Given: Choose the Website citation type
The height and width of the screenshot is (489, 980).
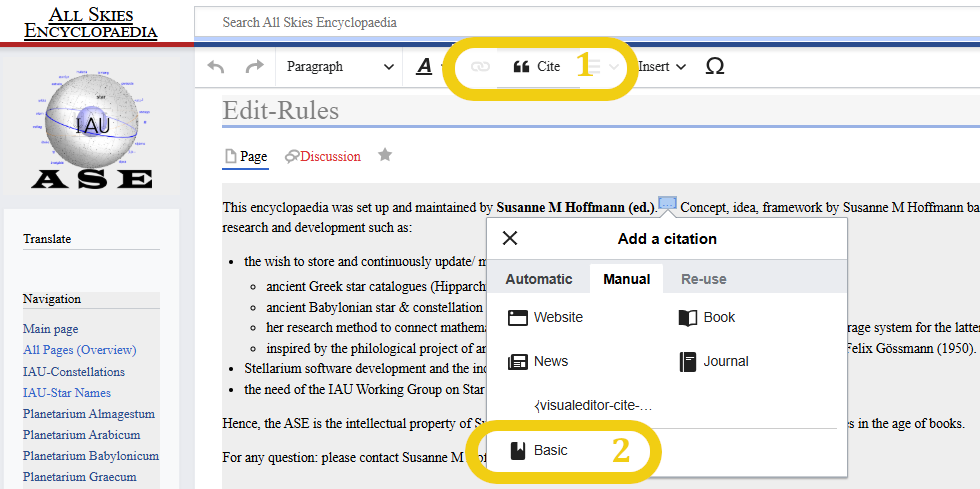Looking at the screenshot, I should click(545, 317).
